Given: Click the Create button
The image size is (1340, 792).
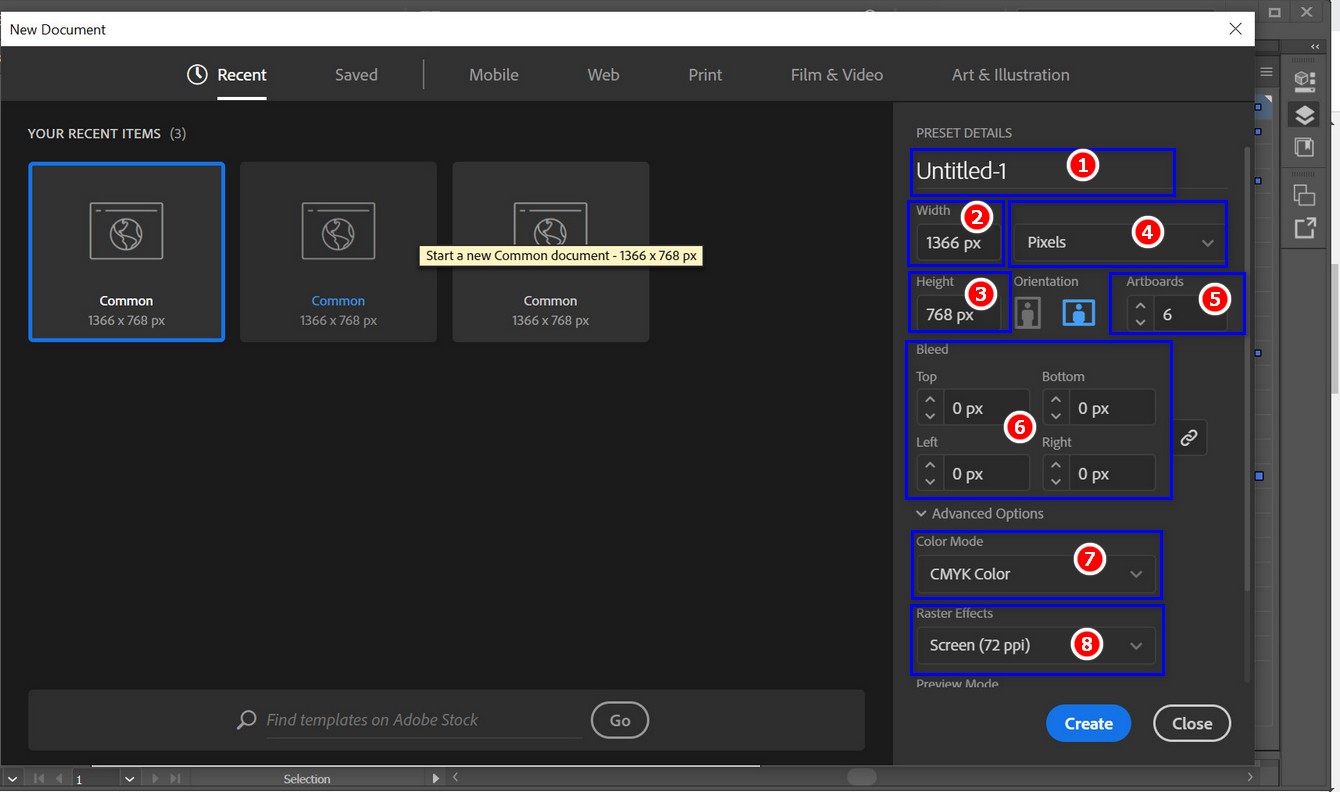Looking at the screenshot, I should pyautogui.click(x=1088, y=724).
